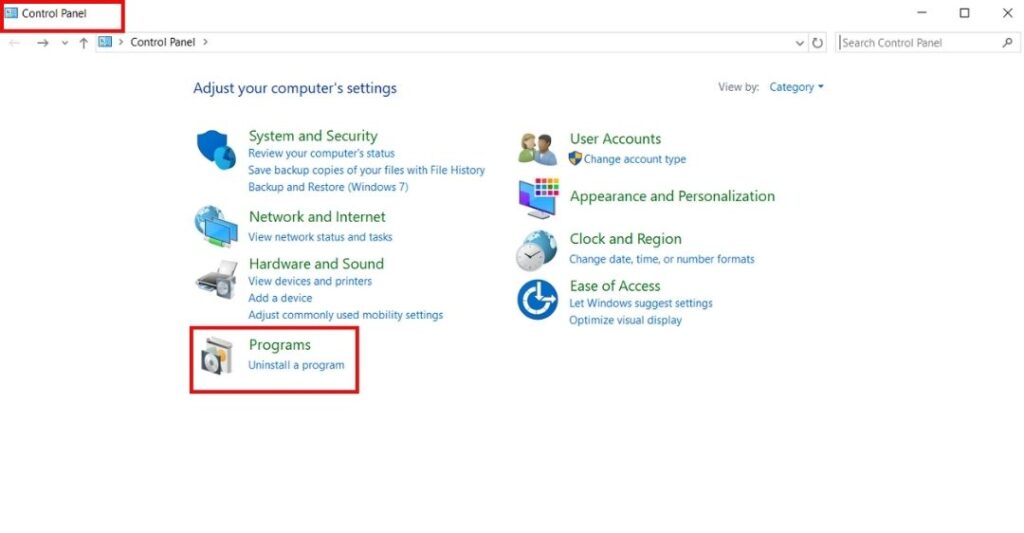
Task: Select Backup and Restore (Windows 7)
Action: [328, 187]
